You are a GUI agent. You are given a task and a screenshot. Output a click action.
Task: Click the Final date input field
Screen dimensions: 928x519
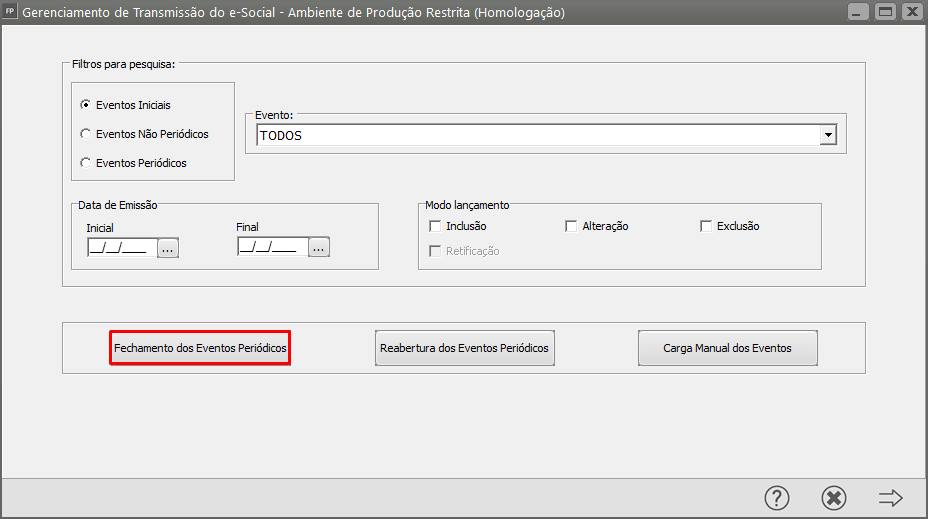[x=271, y=247]
